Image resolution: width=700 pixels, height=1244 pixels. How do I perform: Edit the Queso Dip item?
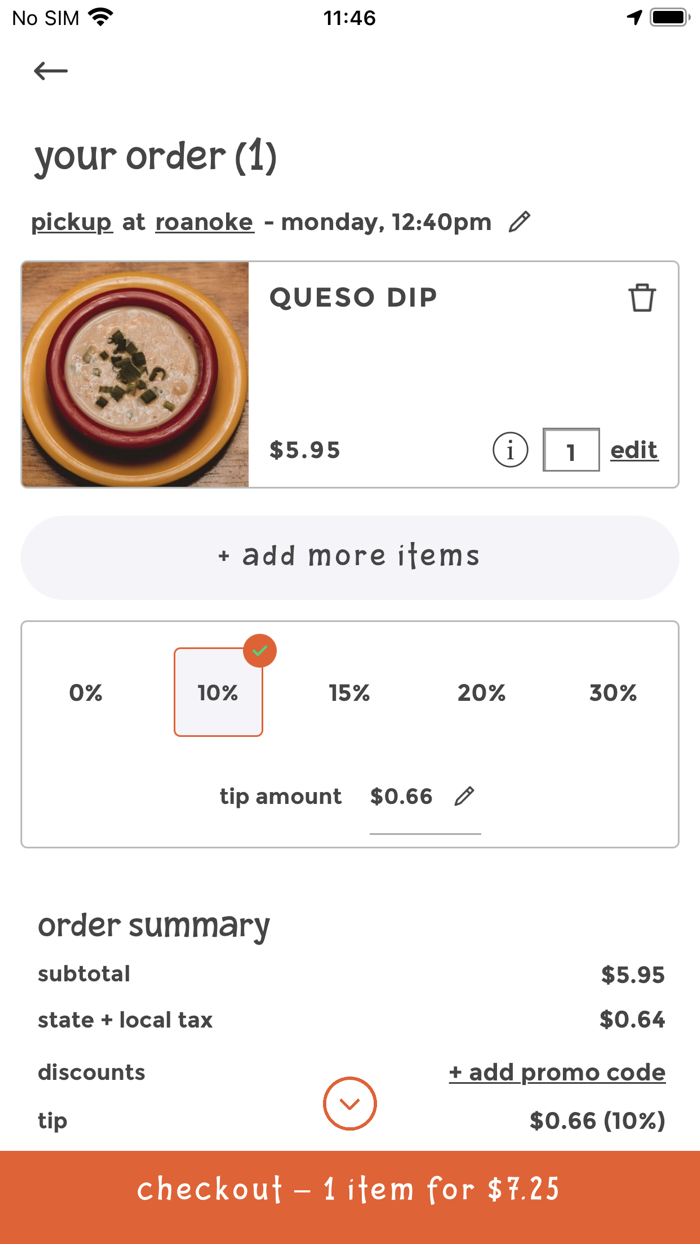click(634, 450)
